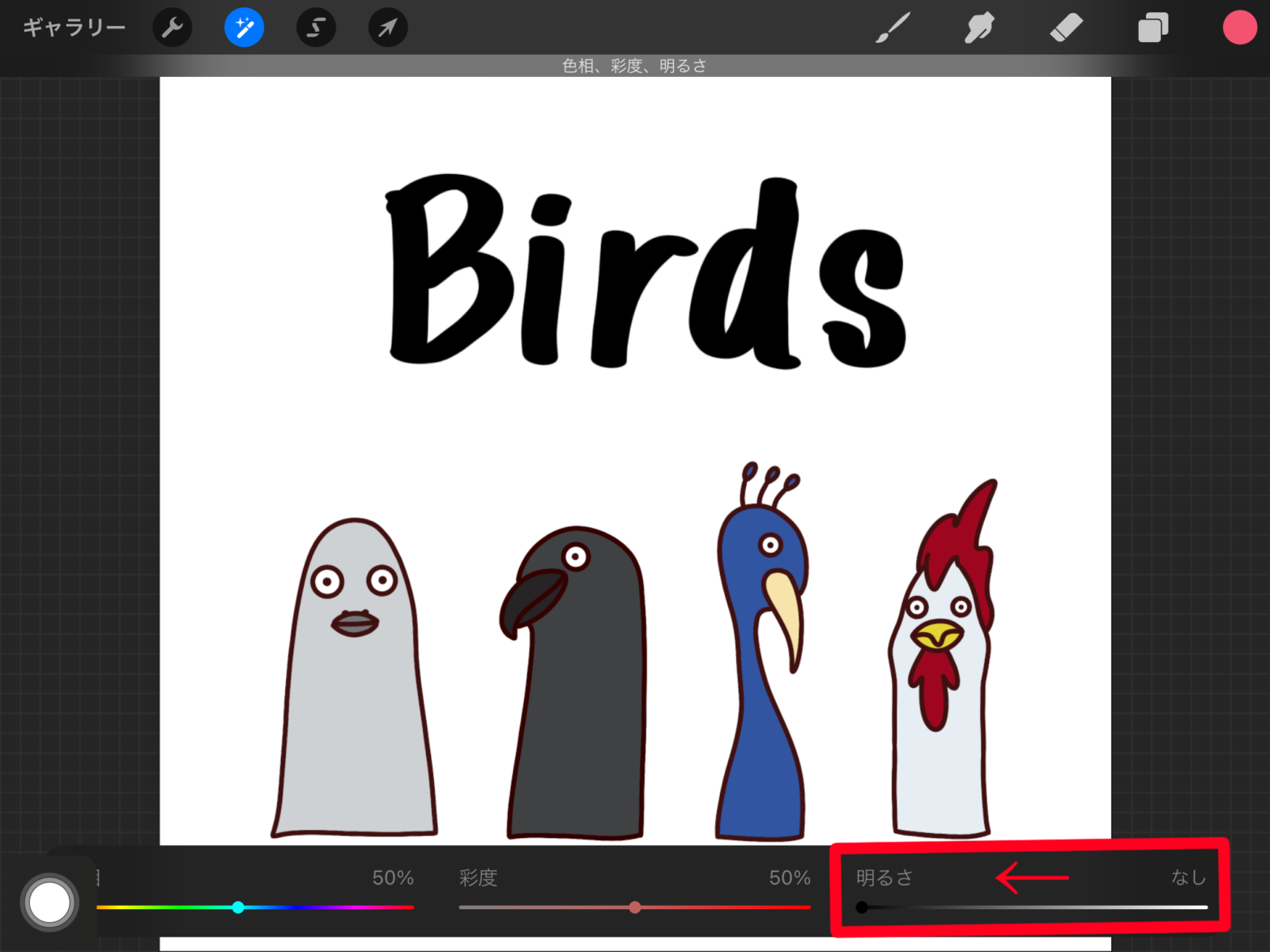Tap the white rooster drawing
Viewport: 1270px width, 952px height.
point(943,658)
